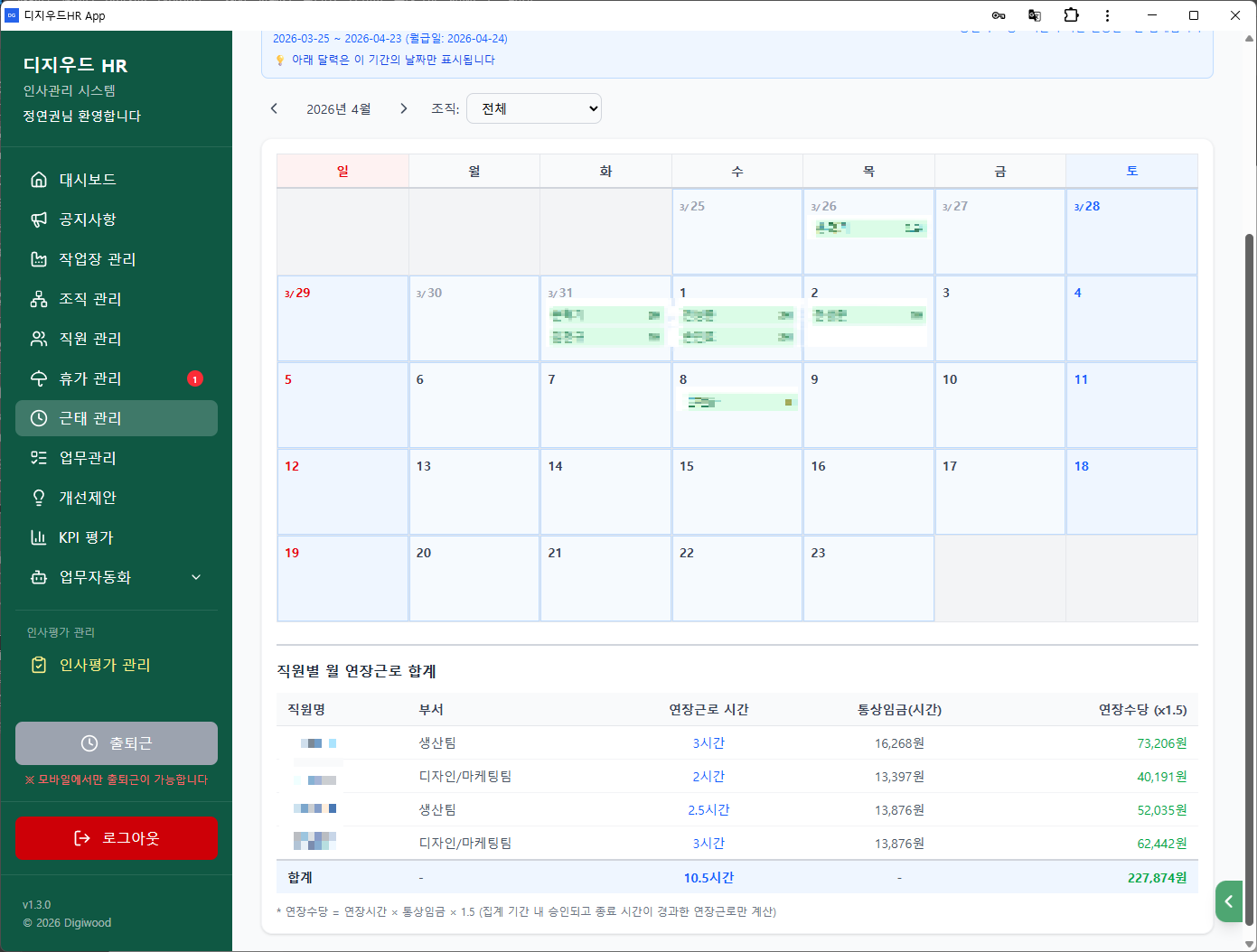Go to previous month with left arrow
The height and width of the screenshot is (952, 1257).
[x=274, y=108]
